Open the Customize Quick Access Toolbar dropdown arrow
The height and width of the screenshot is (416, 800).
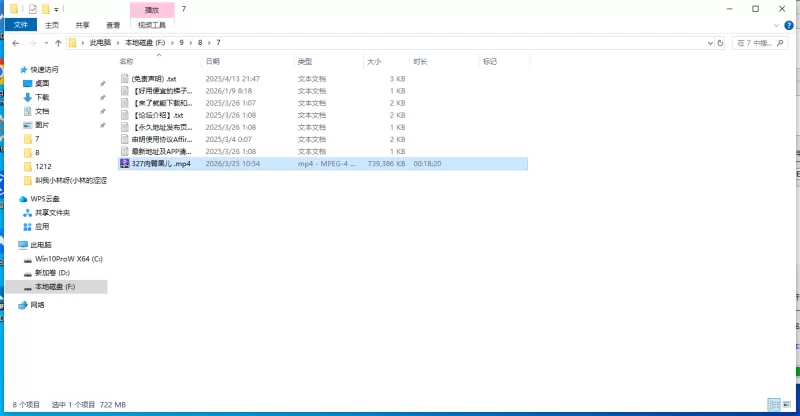point(56,9)
